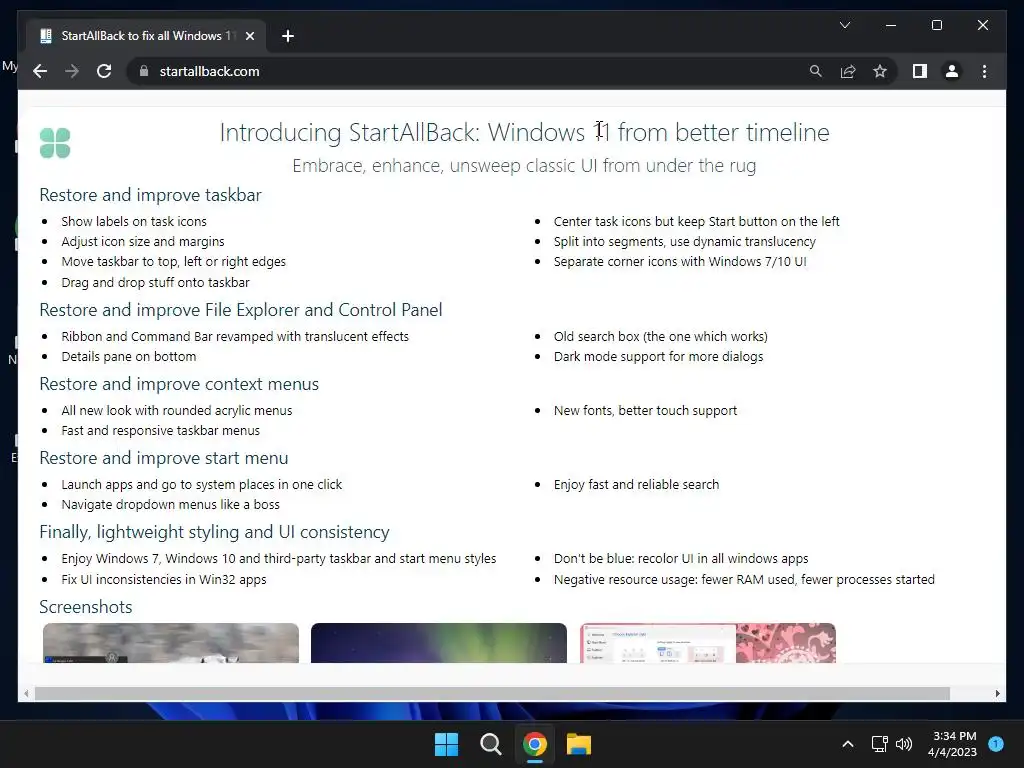Click 'Restore and improve taskbar' heading
The width and height of the screenshot is (1024, 768).
tap(150, 195)
